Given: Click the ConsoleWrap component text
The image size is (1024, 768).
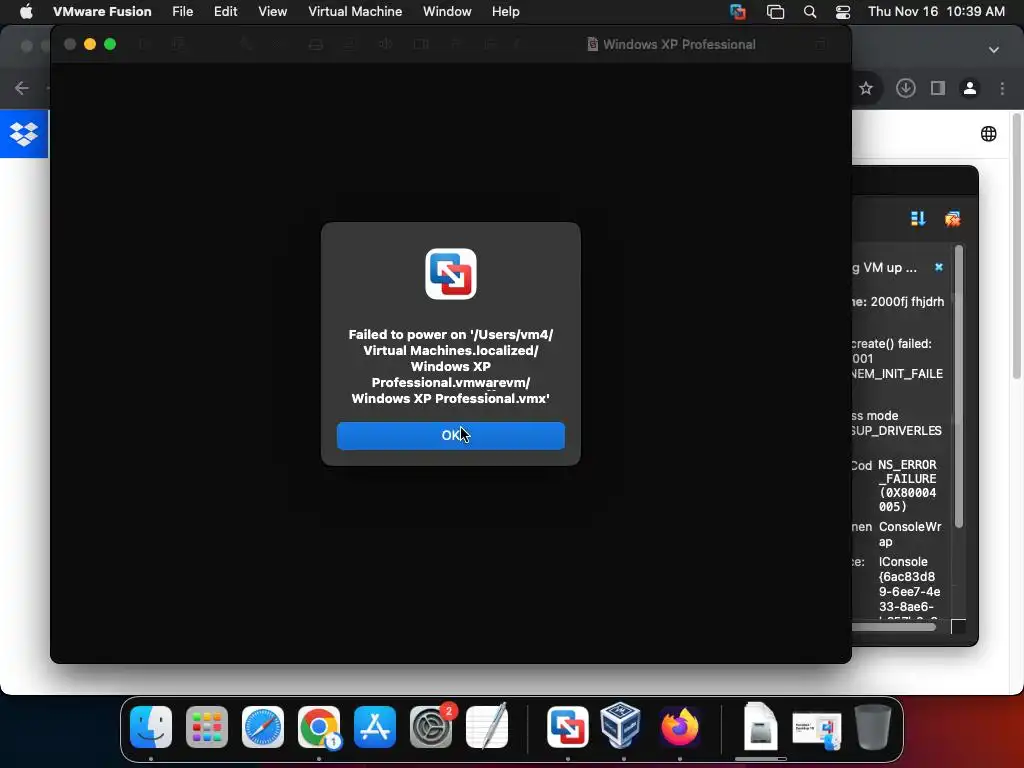Looking at the screenshot, I should click(910, 534).
